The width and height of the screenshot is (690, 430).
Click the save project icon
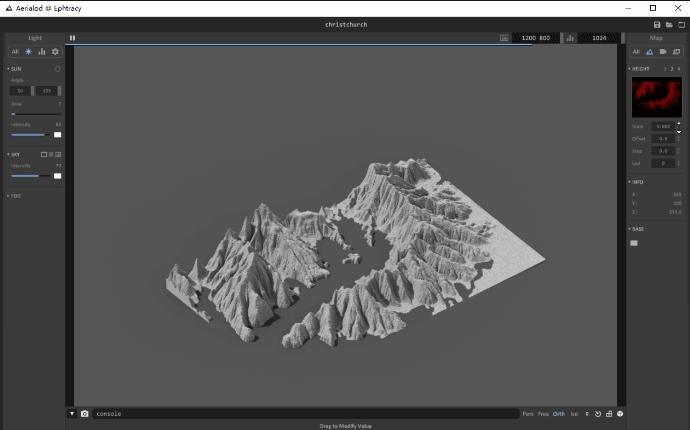click(x=657, y=24)
